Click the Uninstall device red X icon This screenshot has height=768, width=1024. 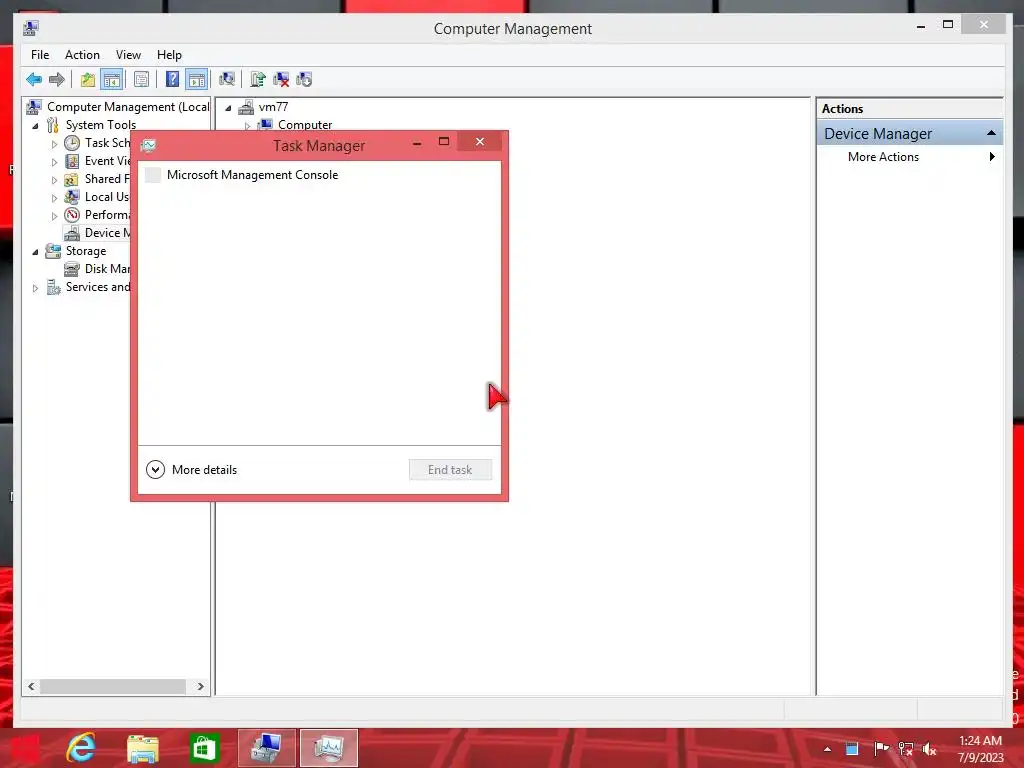coord(281,80)
